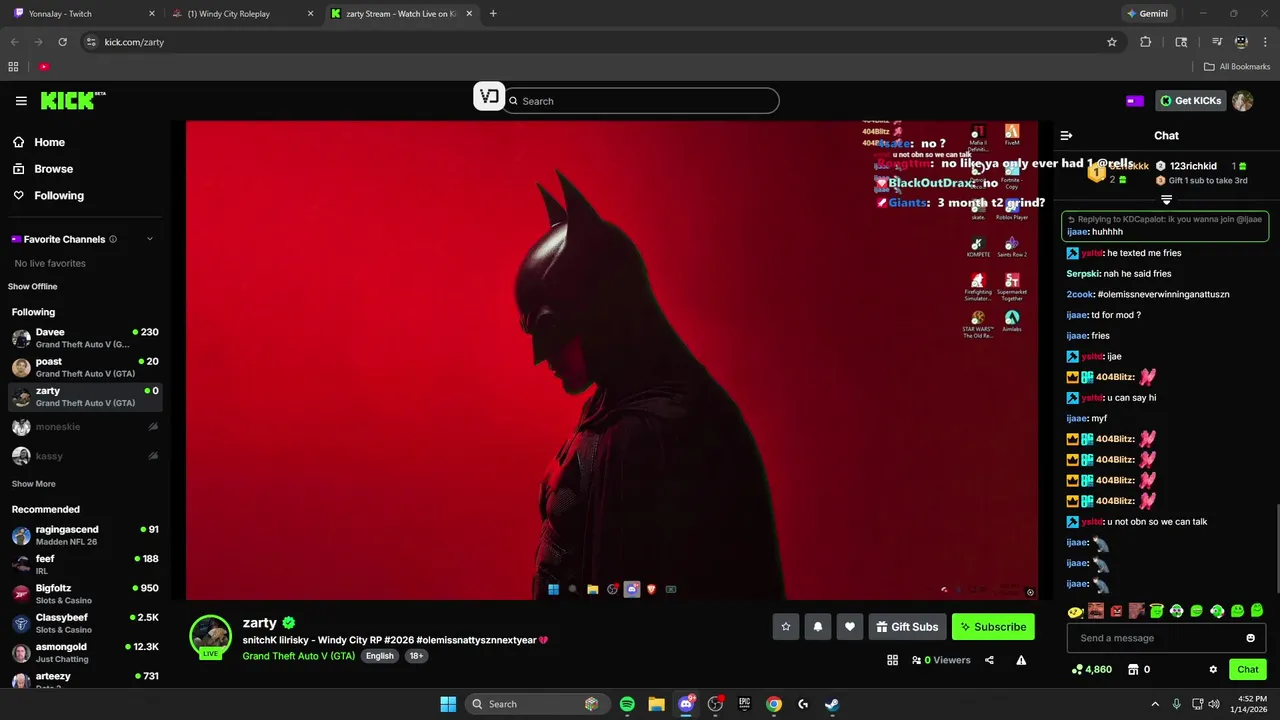
Task: Show hidden system tray icons
Action: point(1155,704)
